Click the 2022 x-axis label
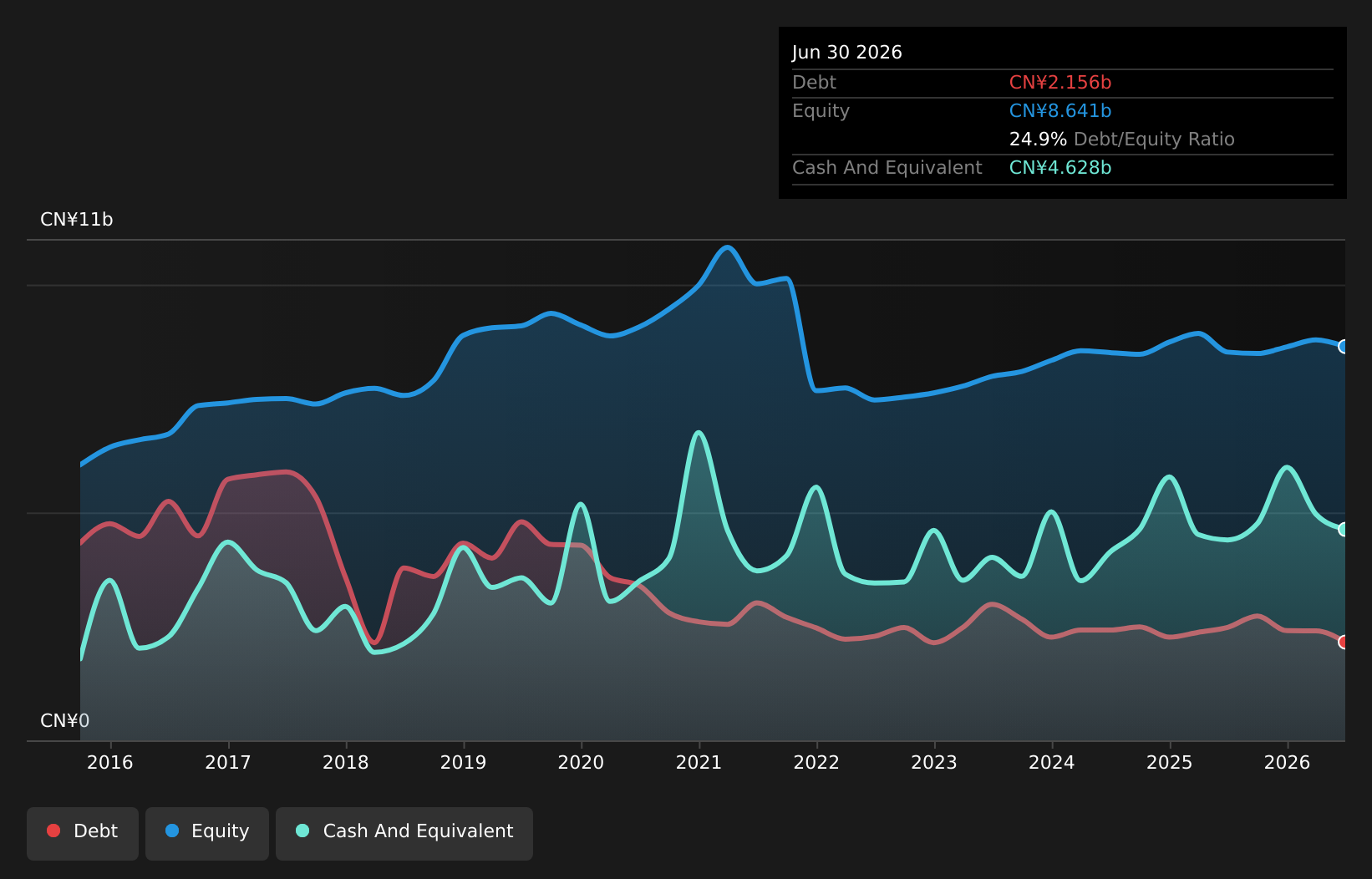This screenshot has width=1372, height=879. [x=816, y=762]
